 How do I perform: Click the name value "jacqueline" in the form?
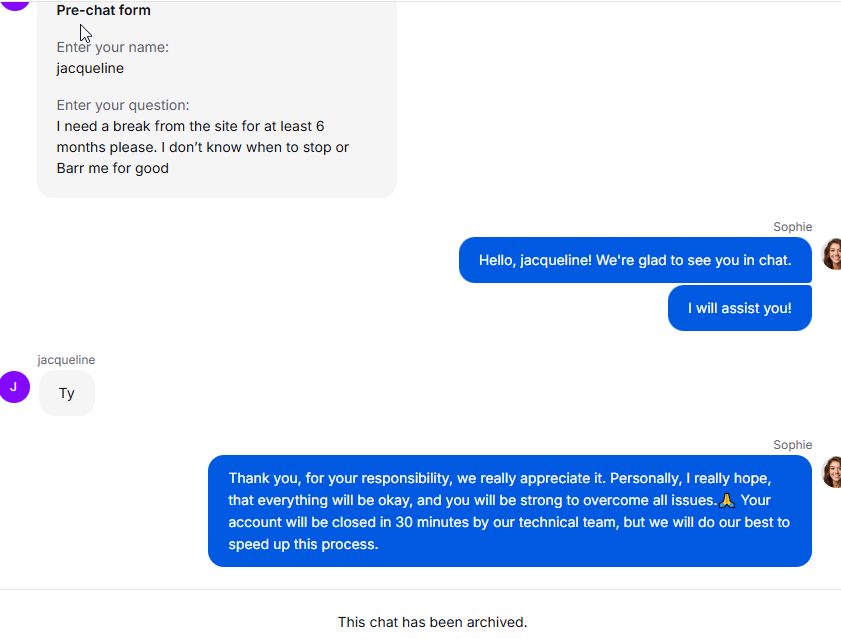point(90,68)
